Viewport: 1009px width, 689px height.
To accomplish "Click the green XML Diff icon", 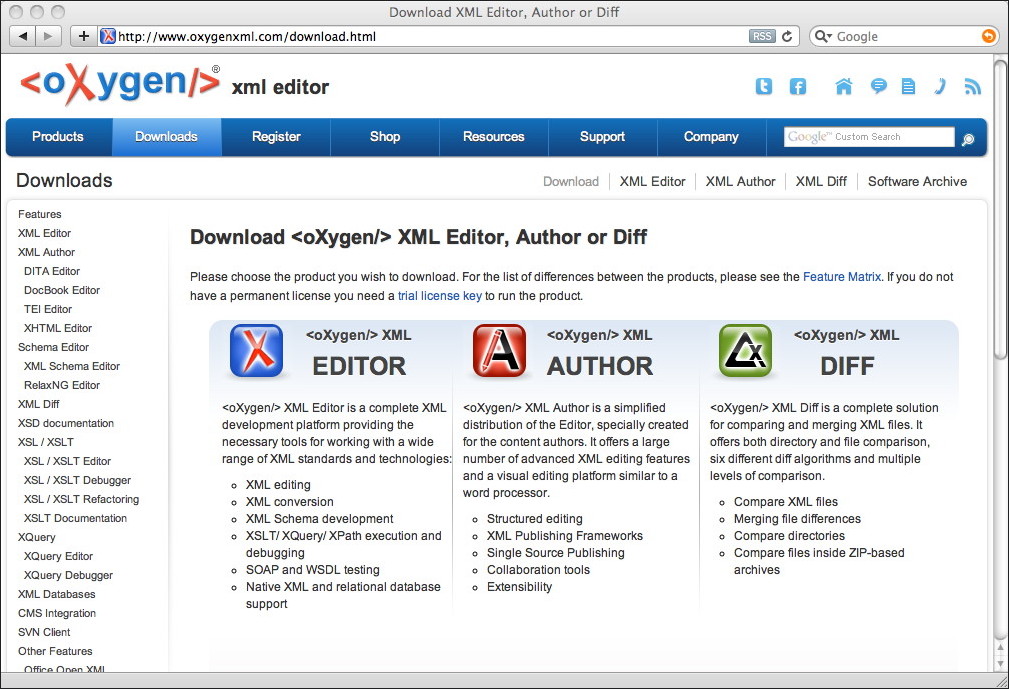I will point(745,351).
